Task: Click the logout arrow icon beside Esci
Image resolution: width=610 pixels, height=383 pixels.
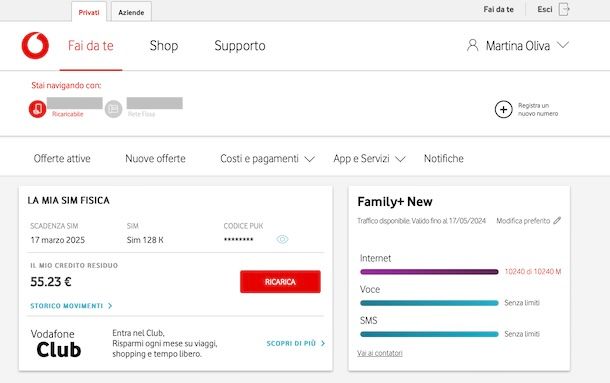Action: pos(564,9)
